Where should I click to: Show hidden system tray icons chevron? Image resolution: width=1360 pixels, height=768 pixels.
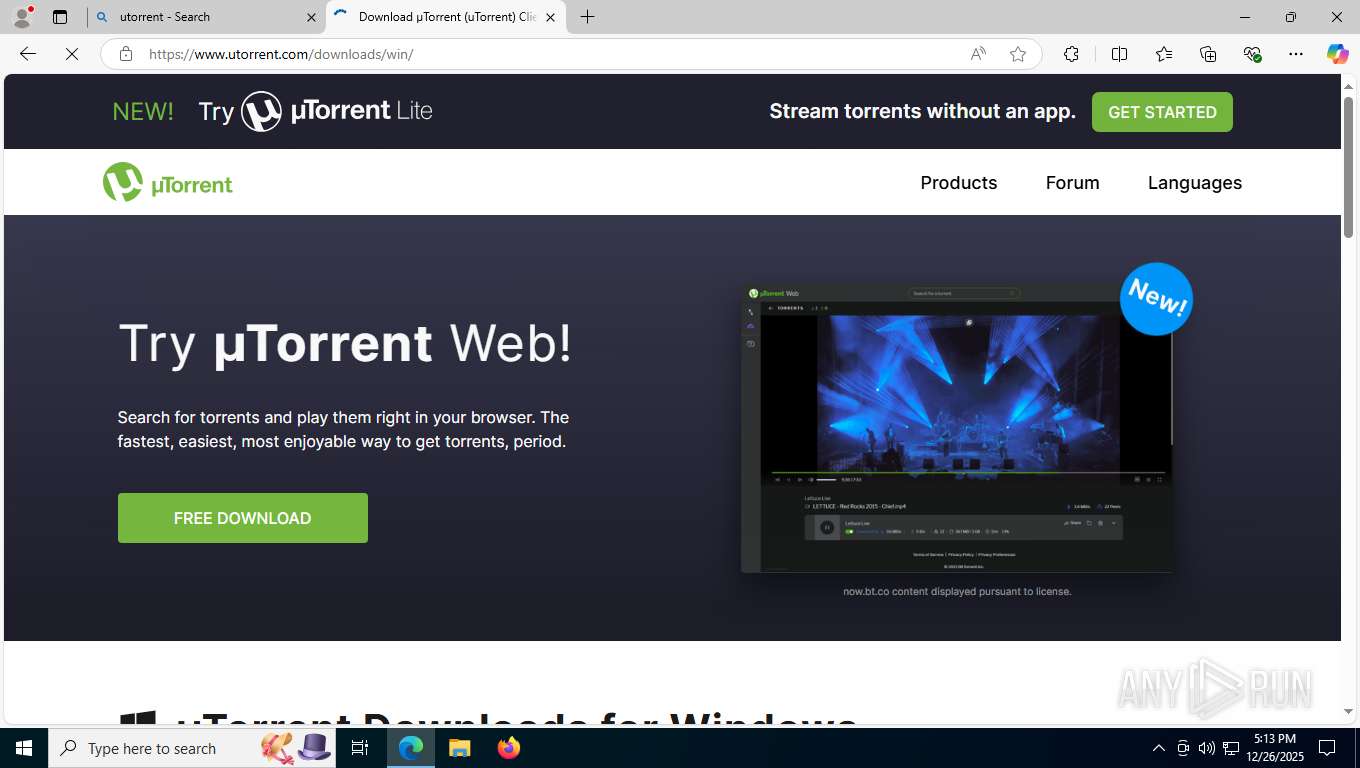point(1158,748)
